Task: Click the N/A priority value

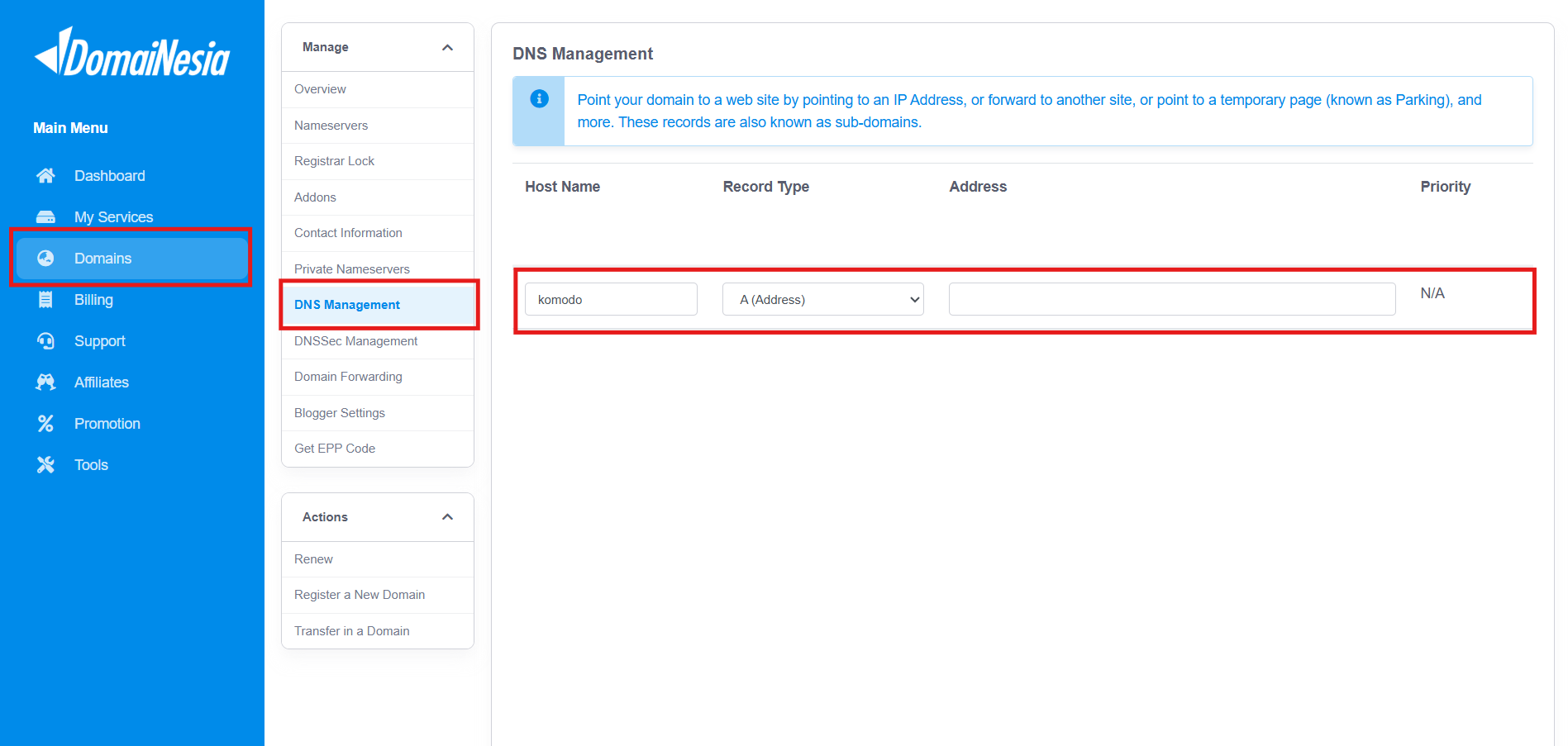Action: (x=1432, y=293)
